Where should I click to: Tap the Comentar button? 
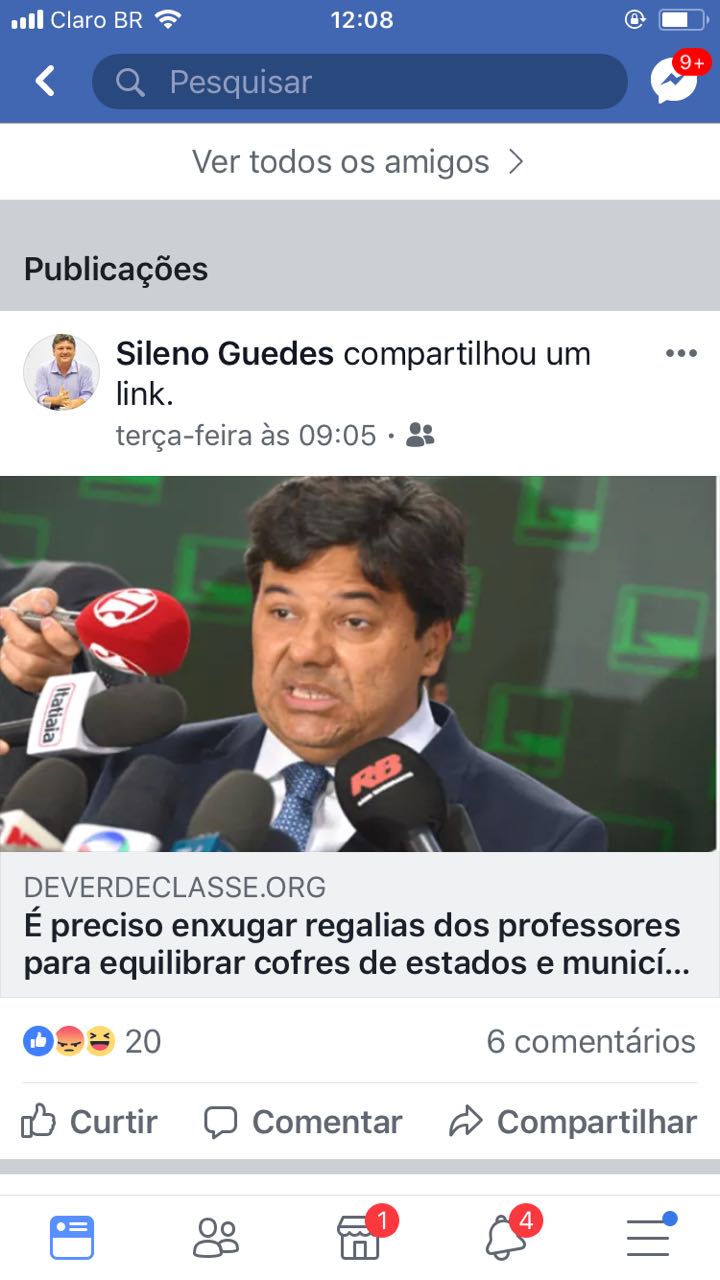point(303,1122)
